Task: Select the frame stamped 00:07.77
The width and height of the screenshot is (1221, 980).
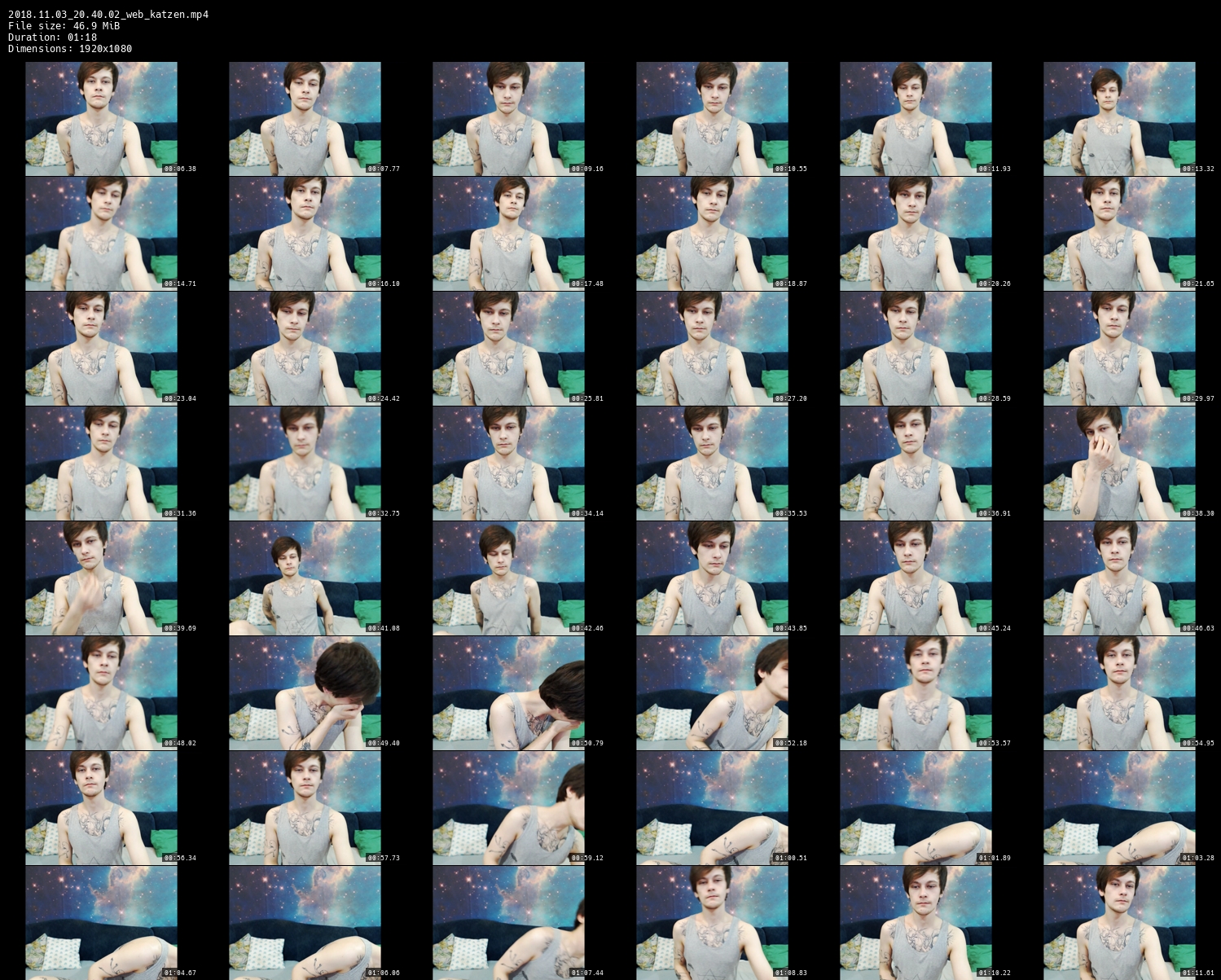Action: click(305, 119)
